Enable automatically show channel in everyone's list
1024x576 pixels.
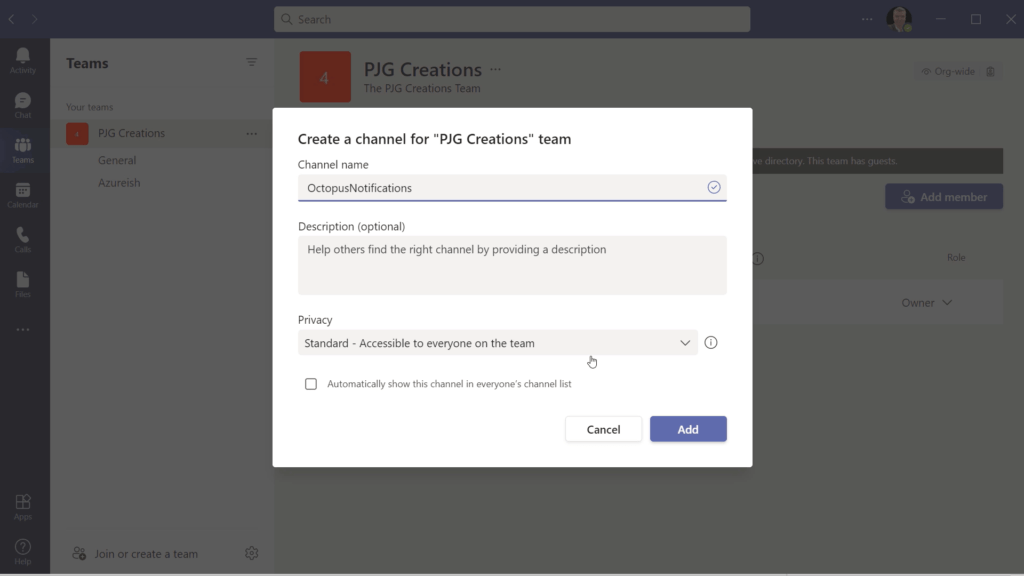click(x=311, y=384)
